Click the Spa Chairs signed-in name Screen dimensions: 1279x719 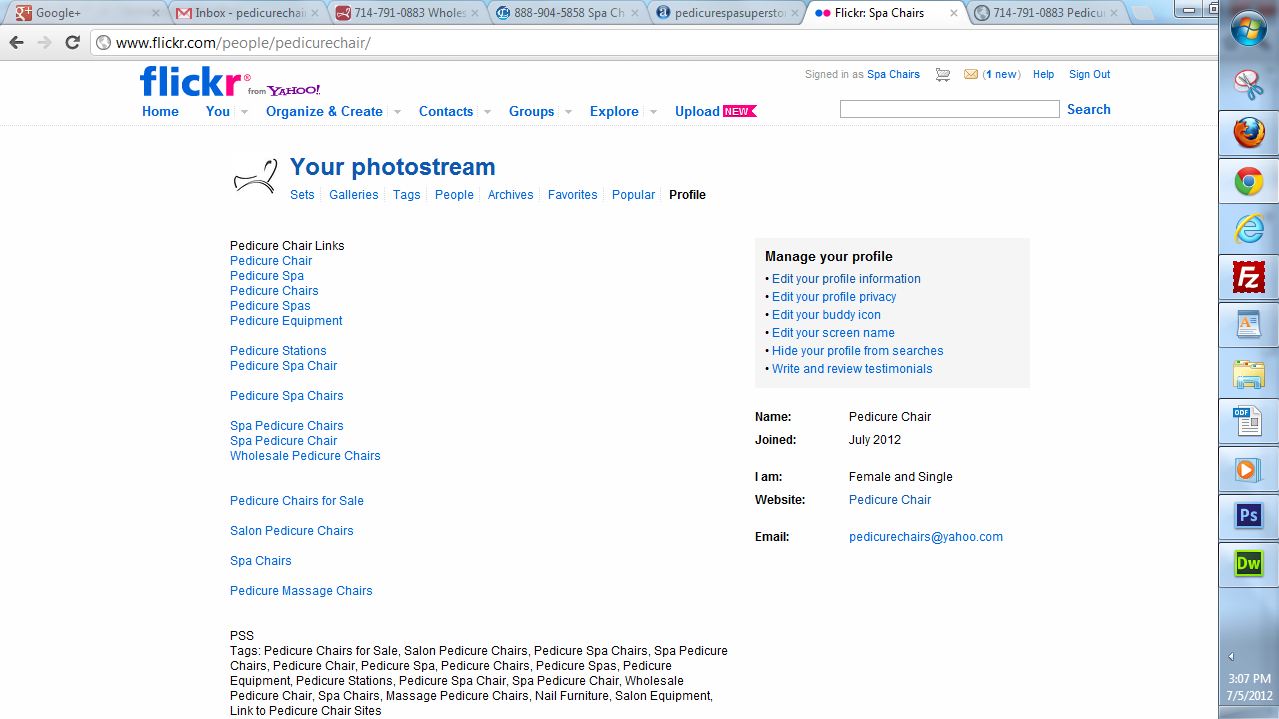pos(893,74)
